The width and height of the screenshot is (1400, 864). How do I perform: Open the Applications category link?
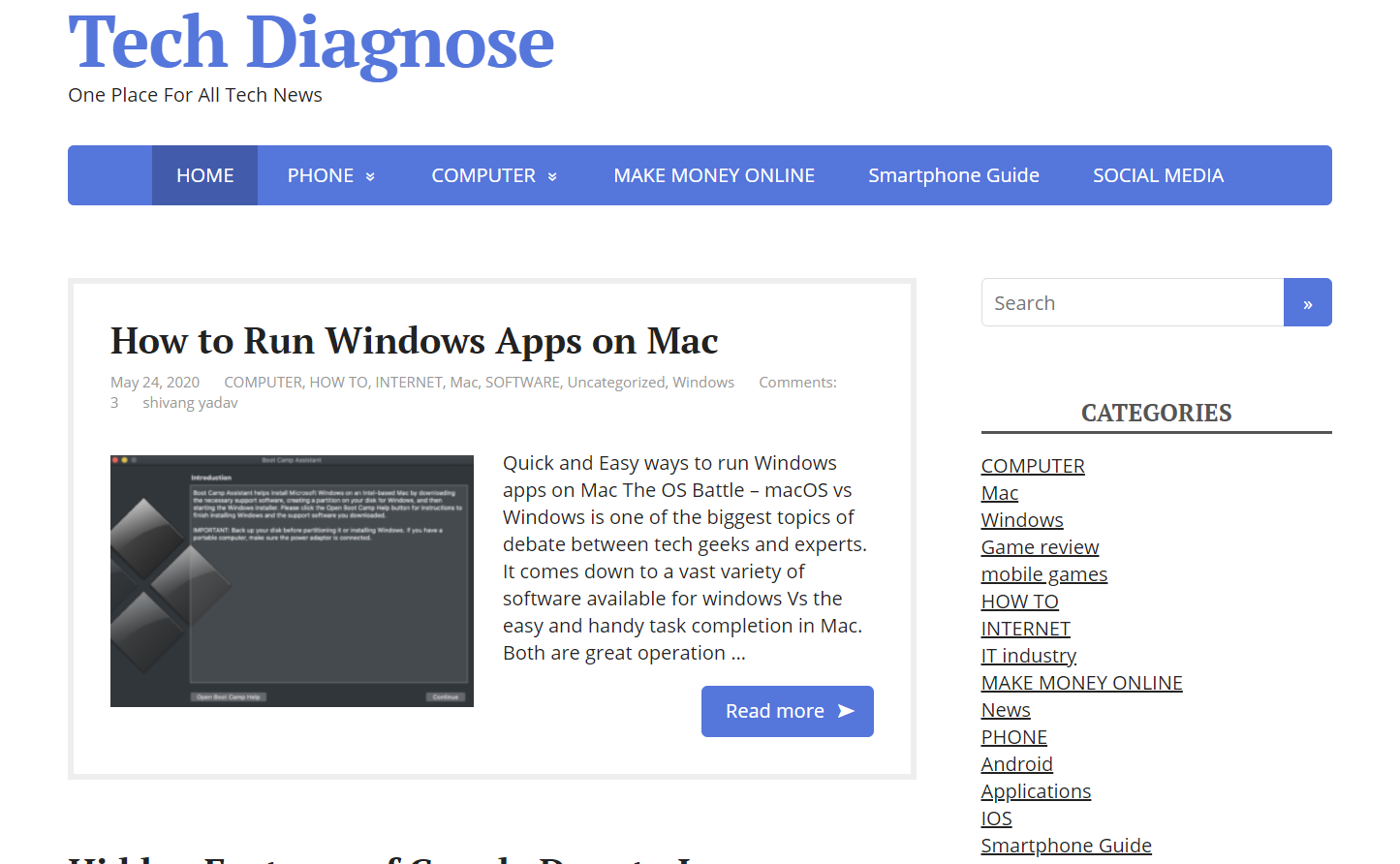1036,791
